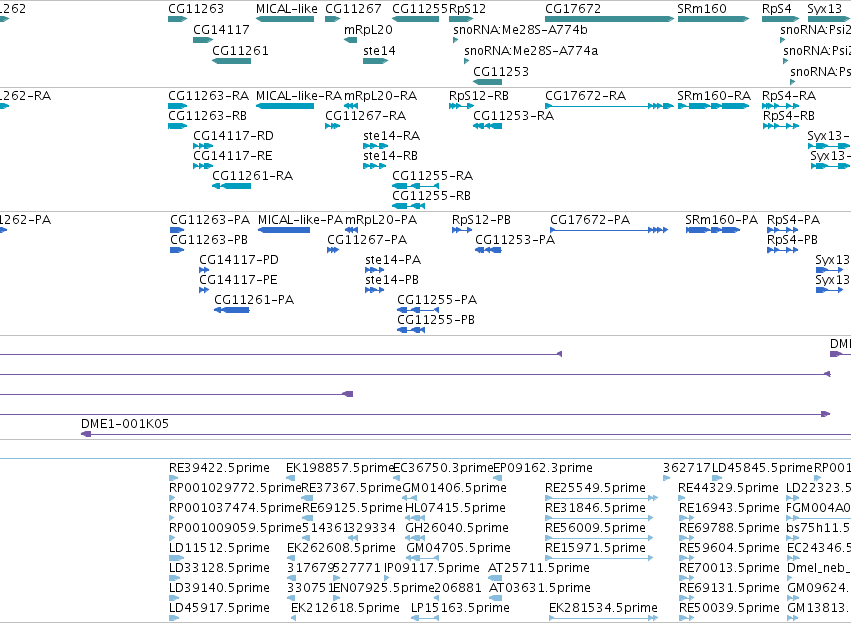Open the CG17672-RA transcript
This screenshot has width=851, height=623.
tap(609, 106)
